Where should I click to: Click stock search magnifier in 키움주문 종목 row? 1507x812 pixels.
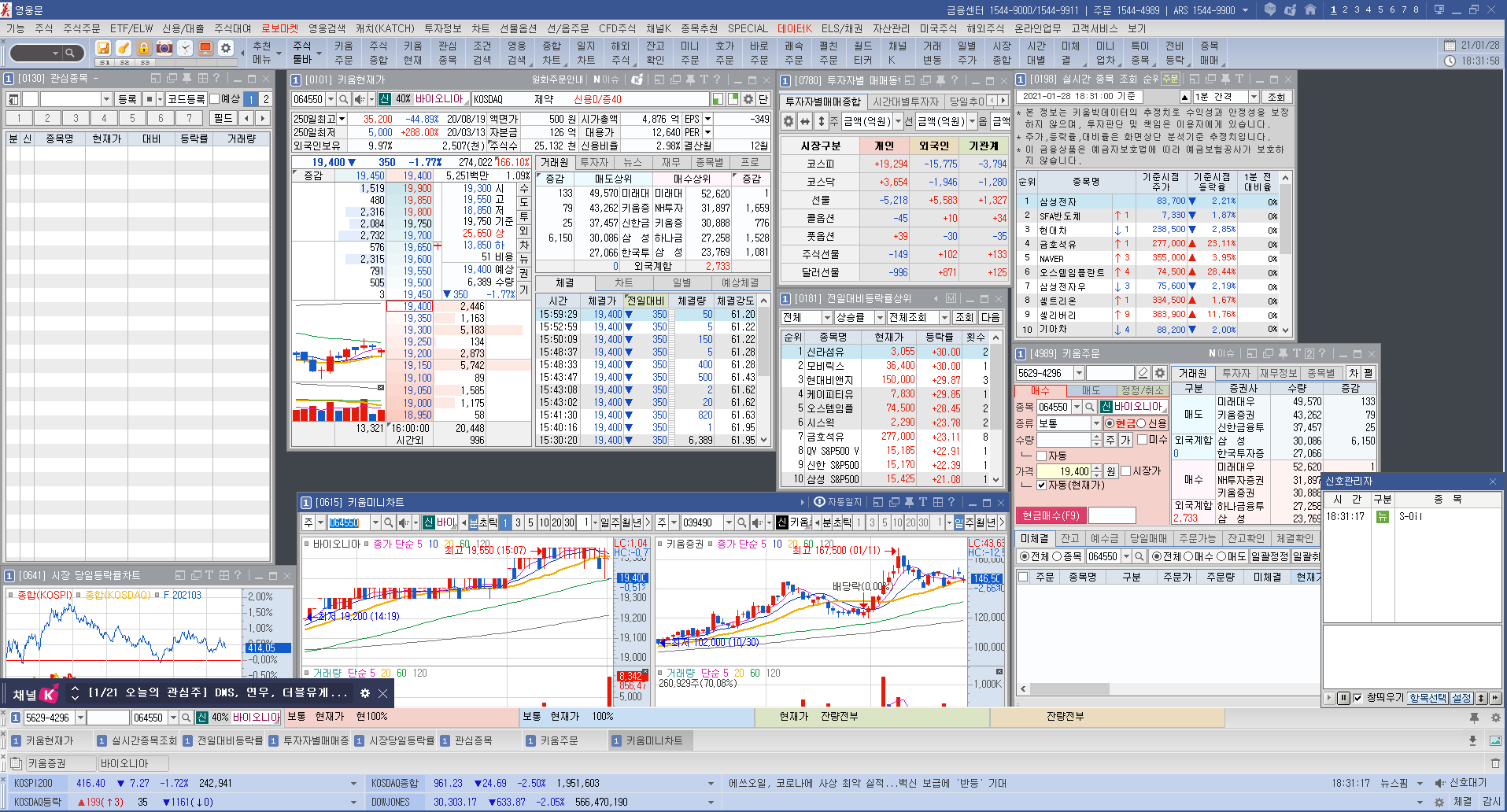pos(1090,407)
